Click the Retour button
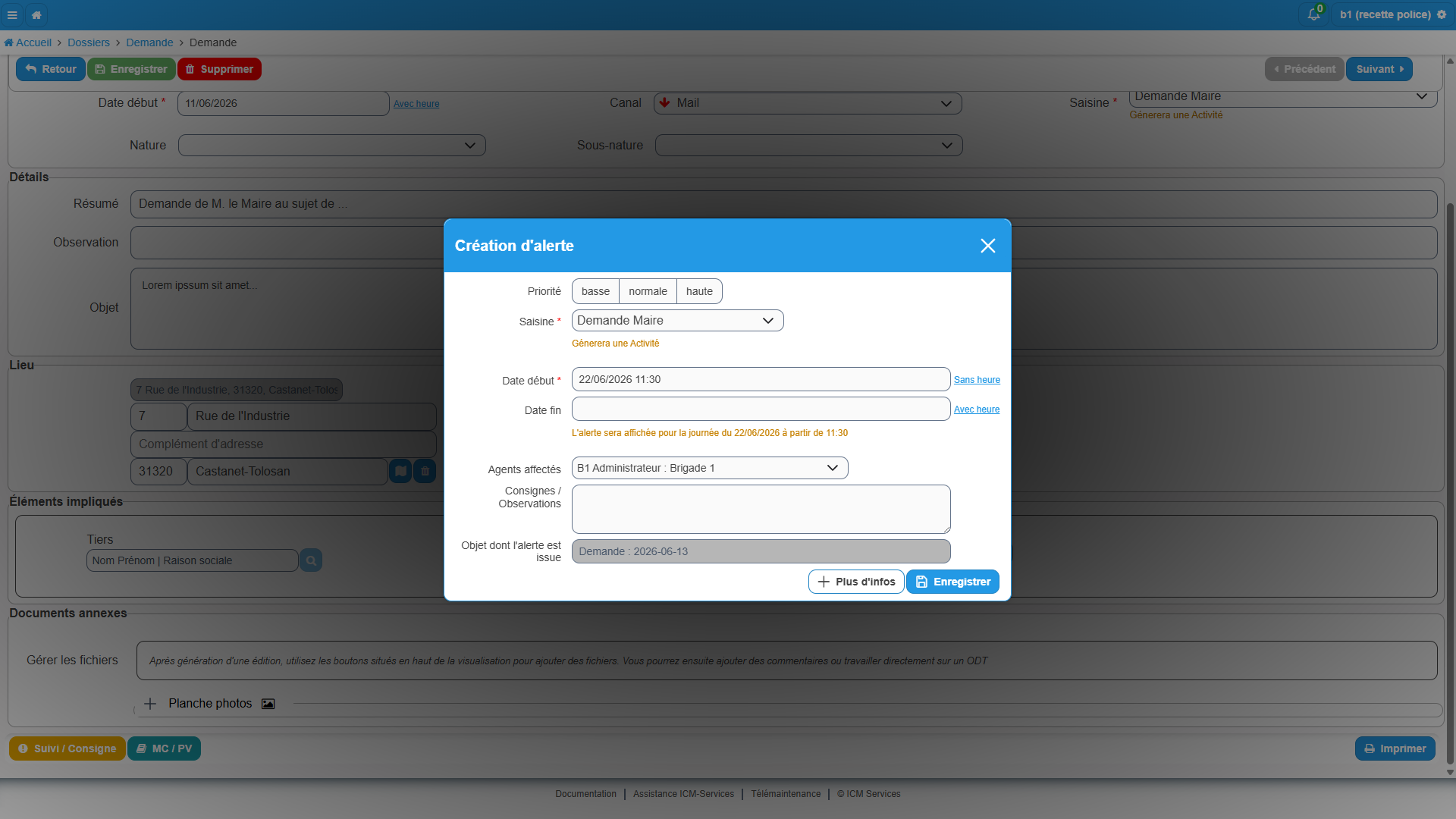 (x=51, y=69)
